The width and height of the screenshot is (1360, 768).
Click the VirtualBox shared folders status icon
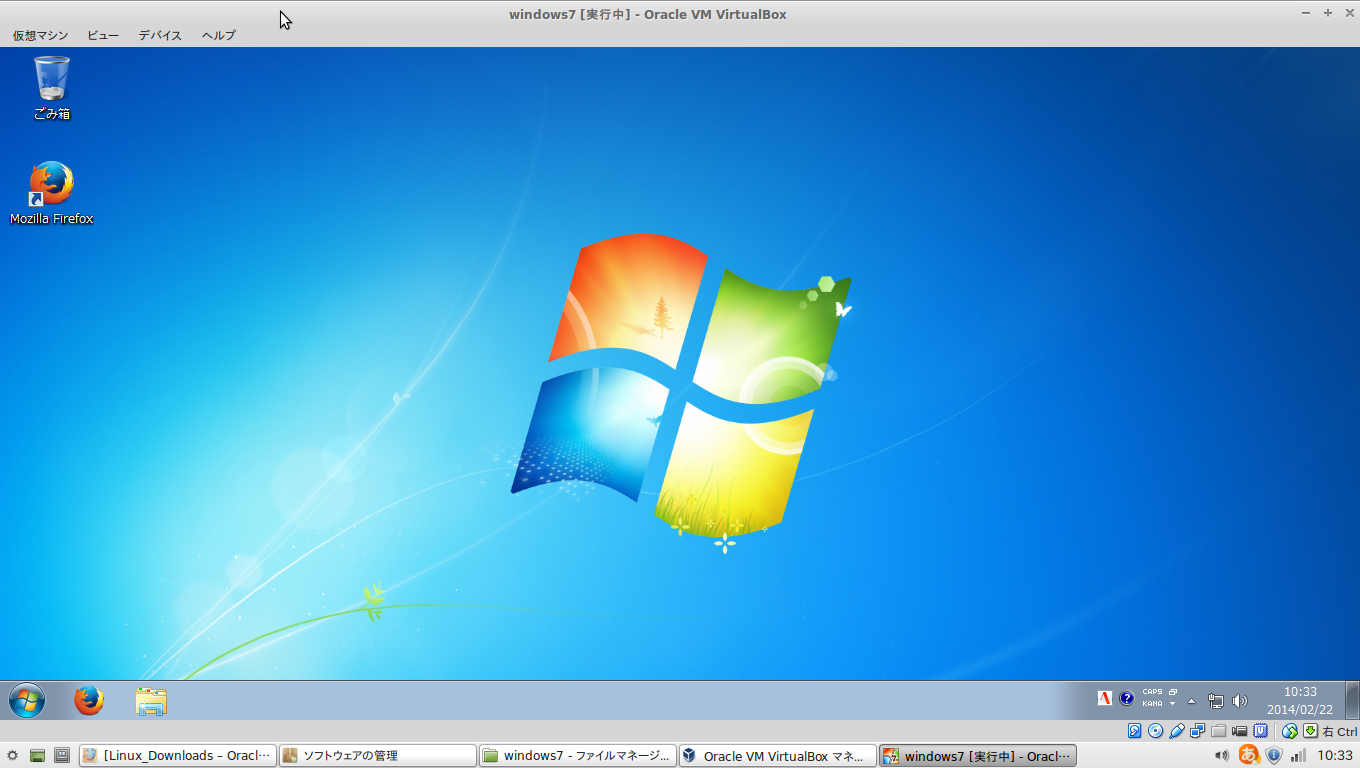click(x=1219, y=731)
